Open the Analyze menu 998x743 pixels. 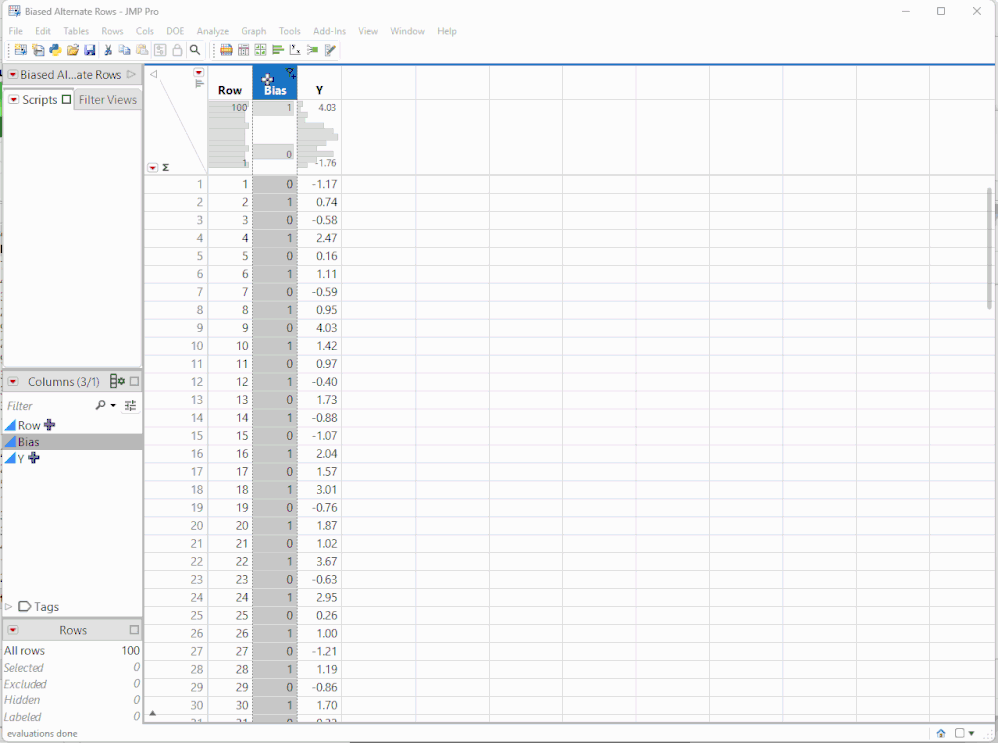pyautogui.click(x=213, y=31)
